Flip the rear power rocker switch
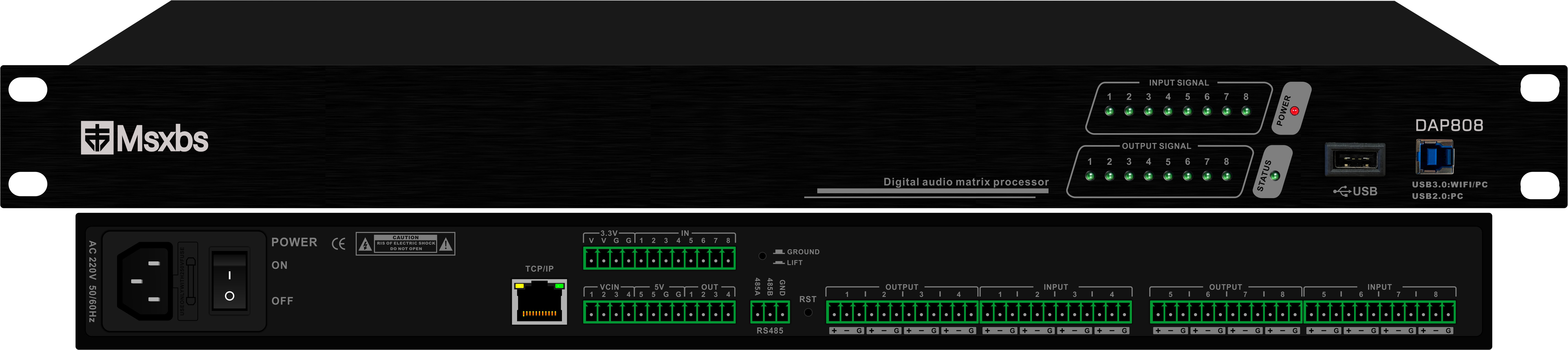This screenshot has width=1568, height=350. pos(229,281)
